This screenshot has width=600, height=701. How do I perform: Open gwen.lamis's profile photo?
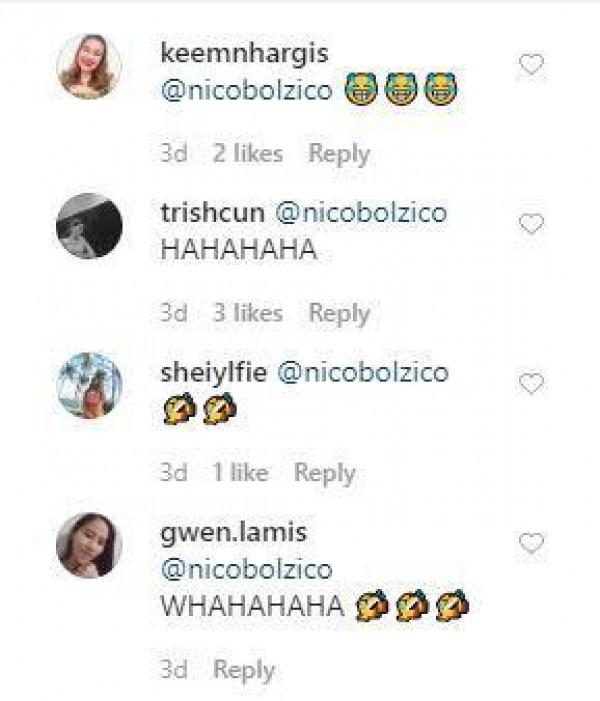tap(89, 545)
